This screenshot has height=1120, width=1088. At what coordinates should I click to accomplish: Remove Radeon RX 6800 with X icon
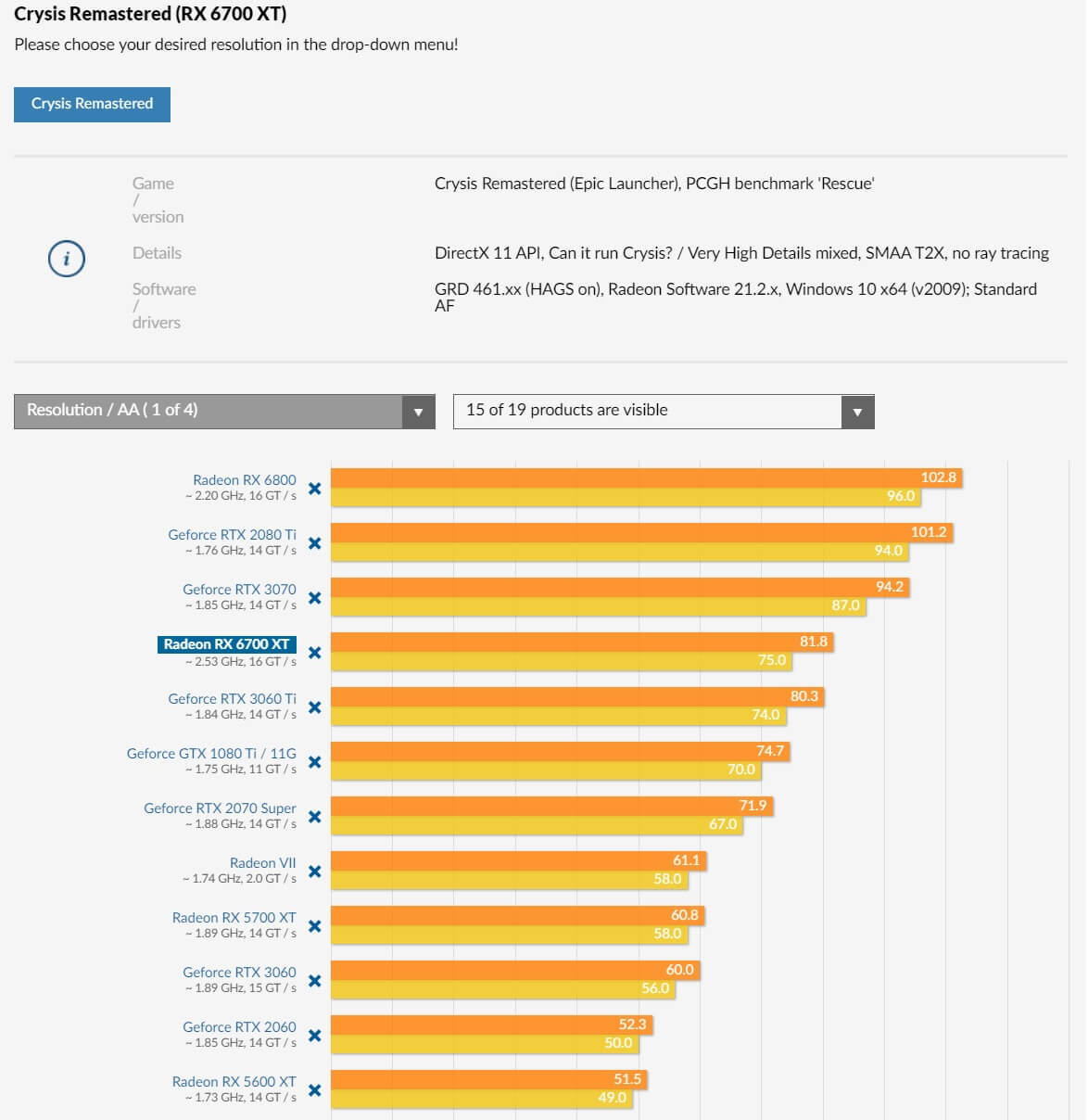314,489
